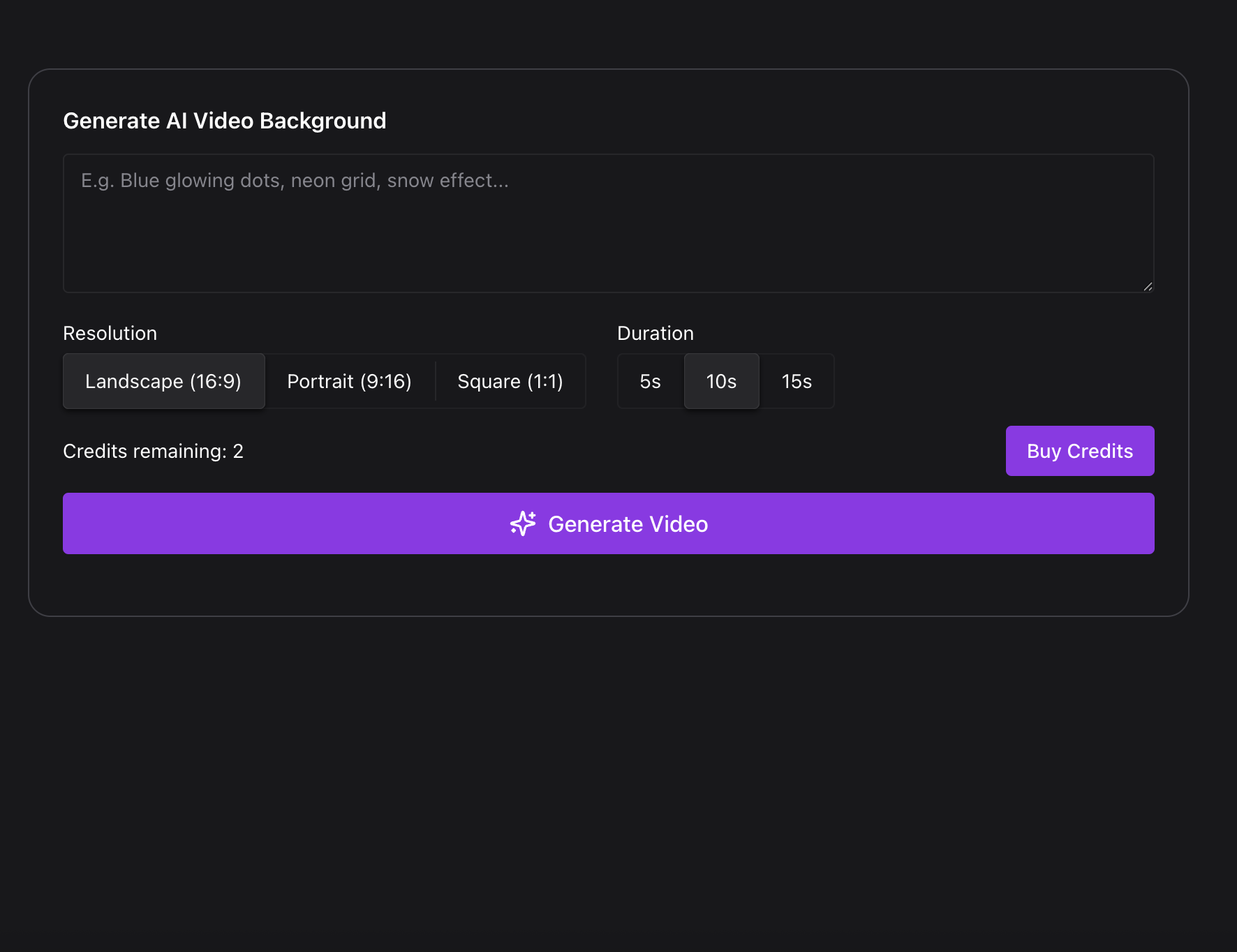The image size is (1237, 952).
Task: Click the placeholder text about neon grid
Action: (293, 180)
